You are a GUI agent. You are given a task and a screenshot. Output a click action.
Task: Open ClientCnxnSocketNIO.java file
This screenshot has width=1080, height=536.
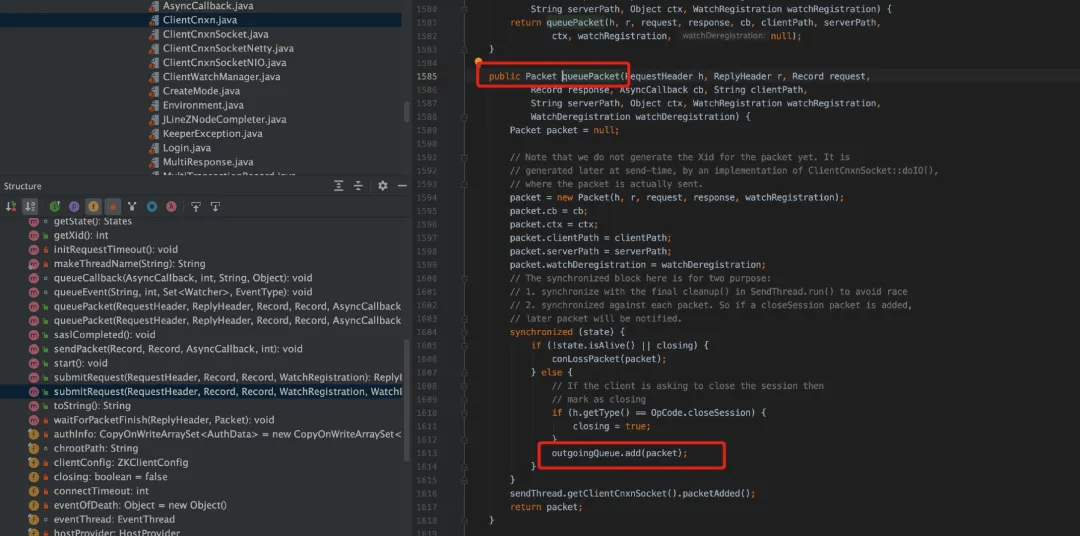pos(224,63)
